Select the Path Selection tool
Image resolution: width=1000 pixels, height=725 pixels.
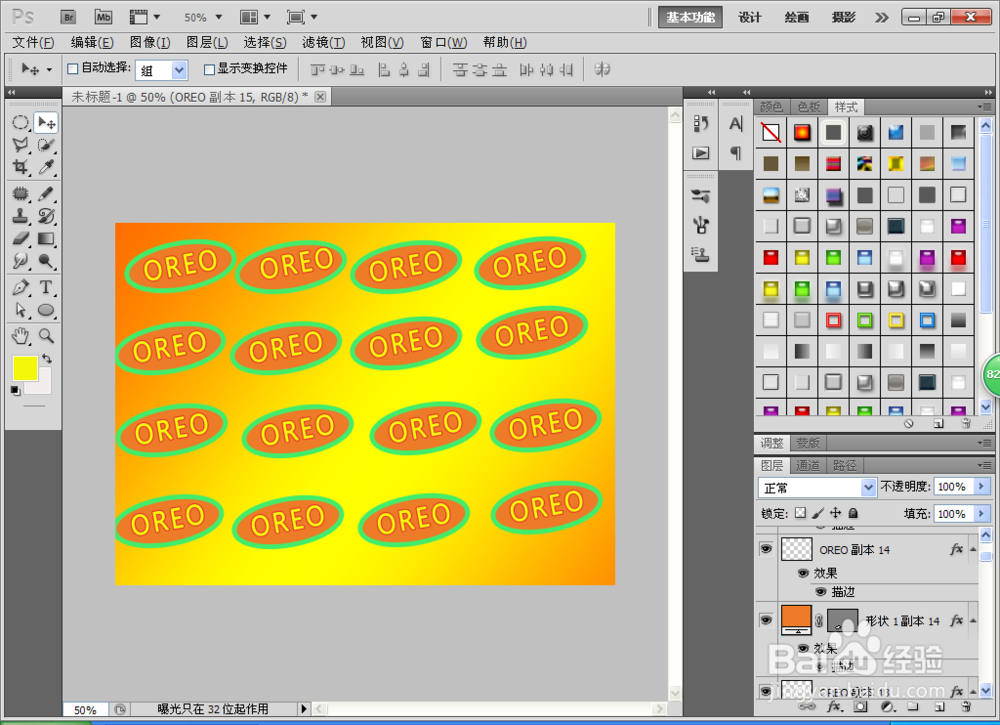pyautogui.click(x=20, y=310)
